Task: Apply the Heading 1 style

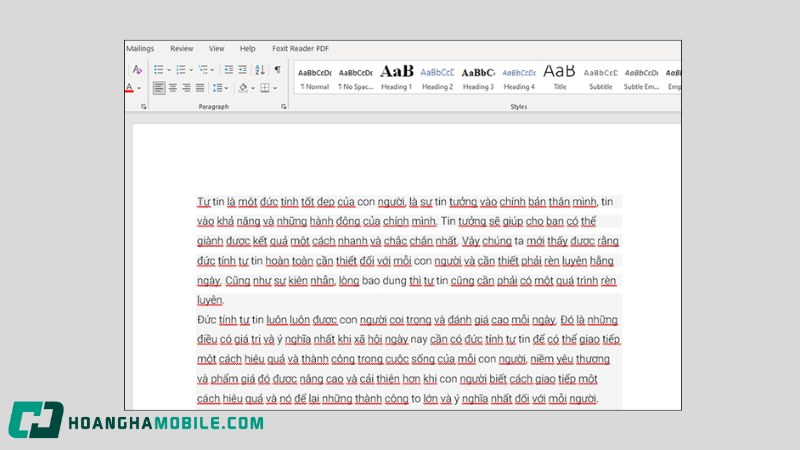Action: coord(396,78)
